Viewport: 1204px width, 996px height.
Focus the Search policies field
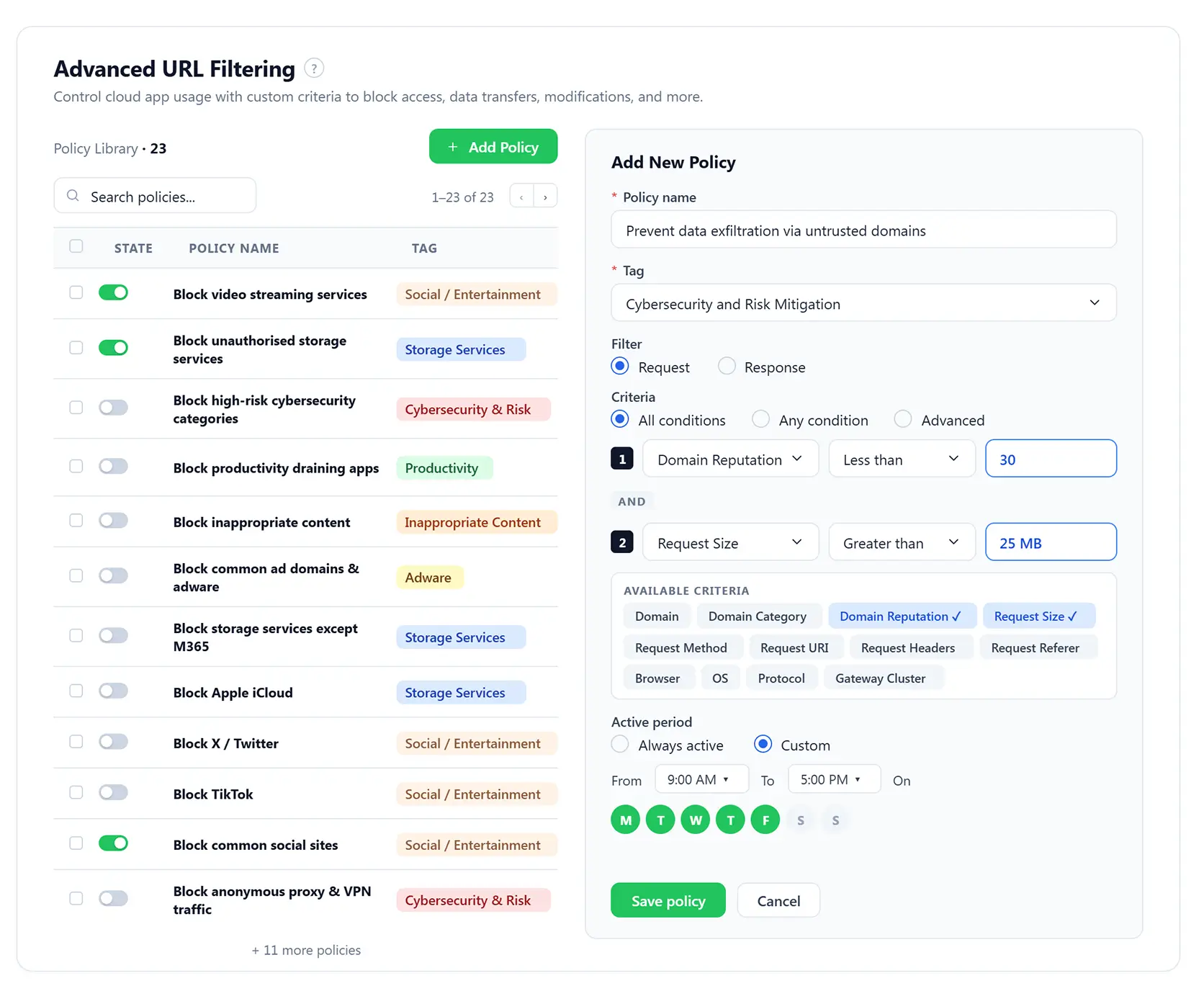pyautogui.click(x=155, y=196)
